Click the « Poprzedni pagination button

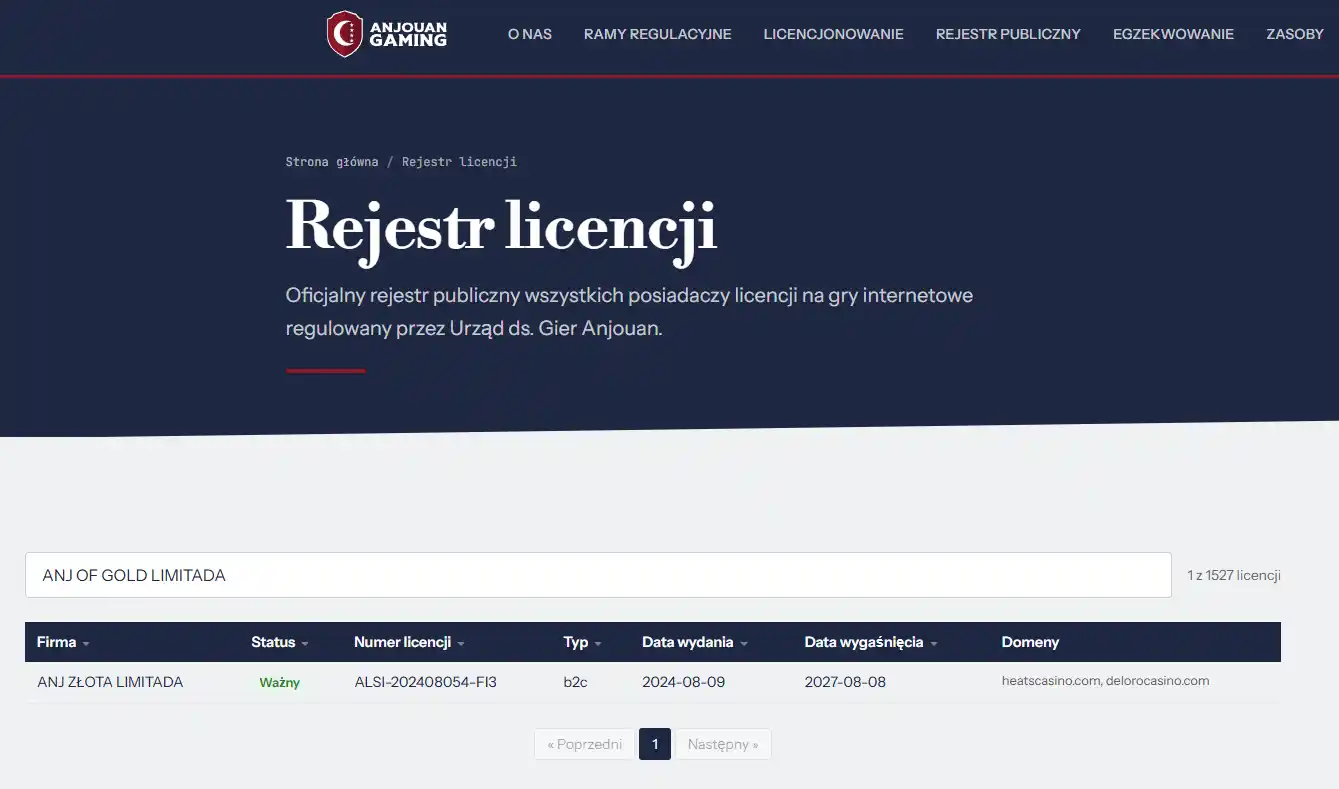coord(585,744)
